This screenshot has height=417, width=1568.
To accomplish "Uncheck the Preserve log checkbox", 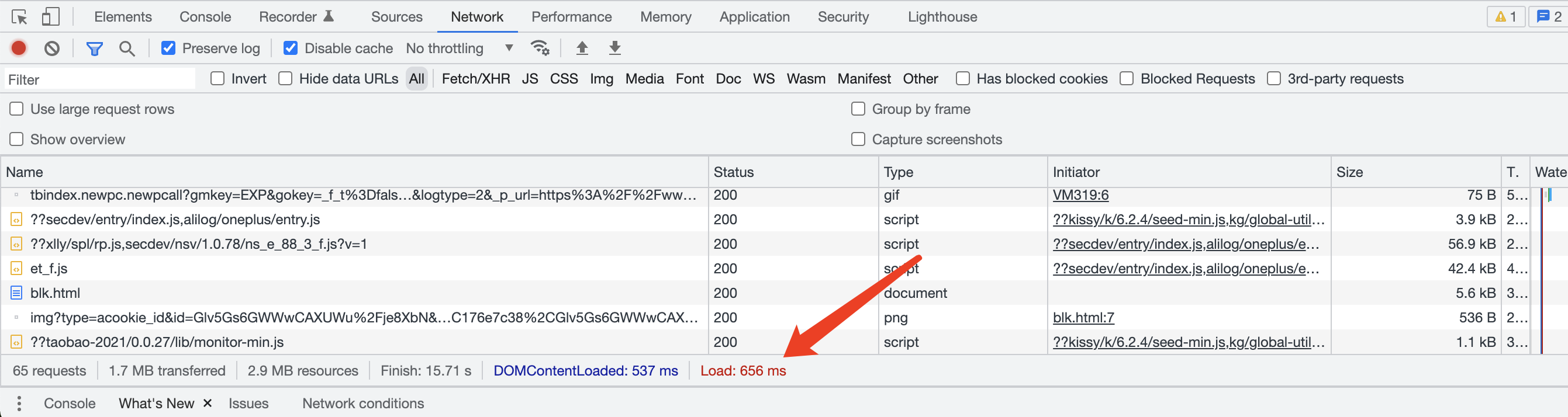I will pos(168,48).
